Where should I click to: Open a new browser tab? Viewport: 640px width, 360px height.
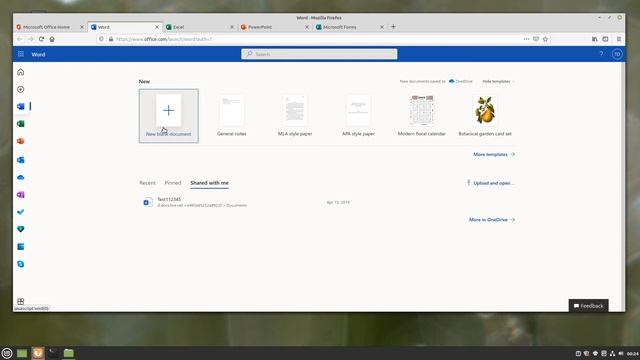pos(393,27)
